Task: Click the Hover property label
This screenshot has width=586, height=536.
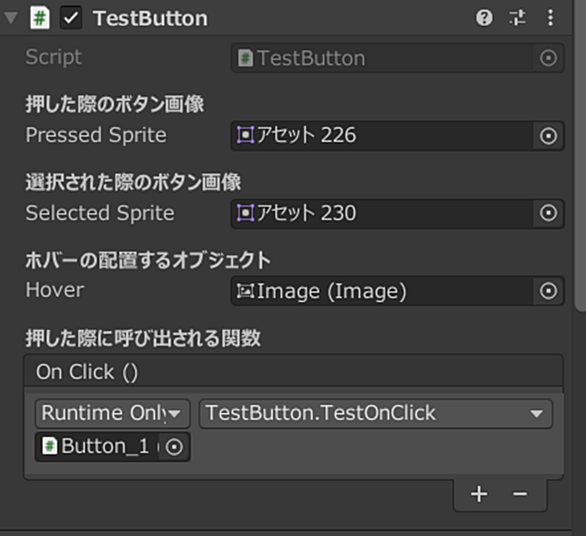Action: point(55,290)
